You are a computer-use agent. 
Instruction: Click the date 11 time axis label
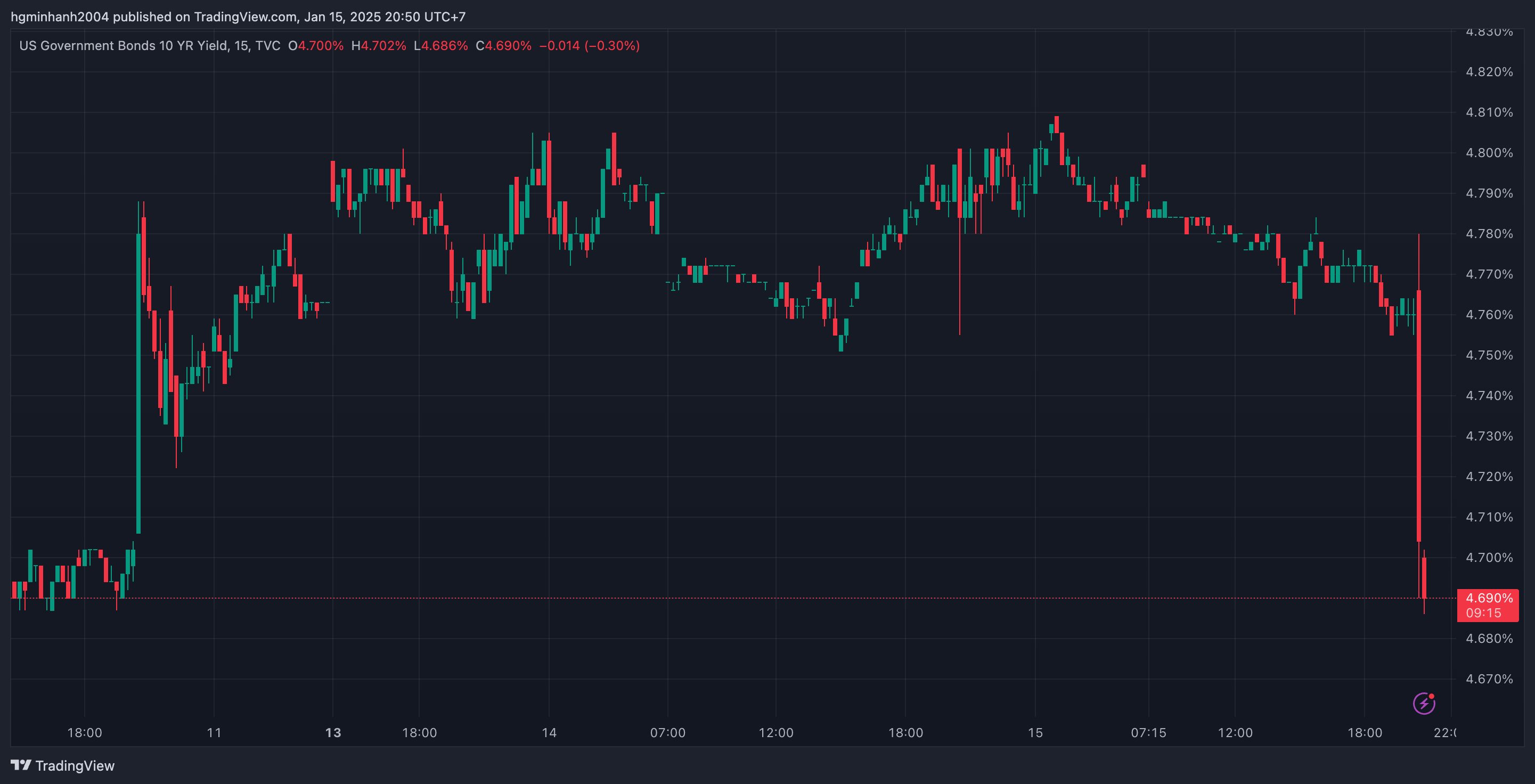pyautogui.click(x=214, y=733)
